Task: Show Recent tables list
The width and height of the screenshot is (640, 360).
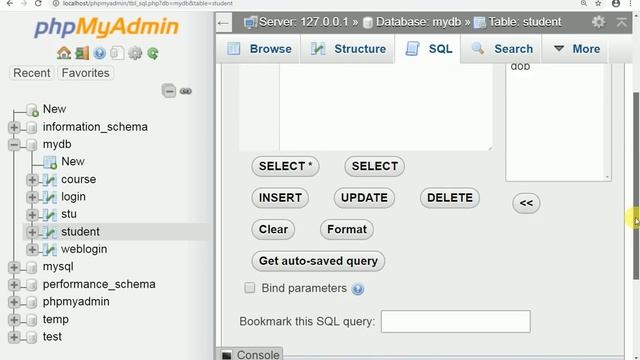Action: point(32,73)
